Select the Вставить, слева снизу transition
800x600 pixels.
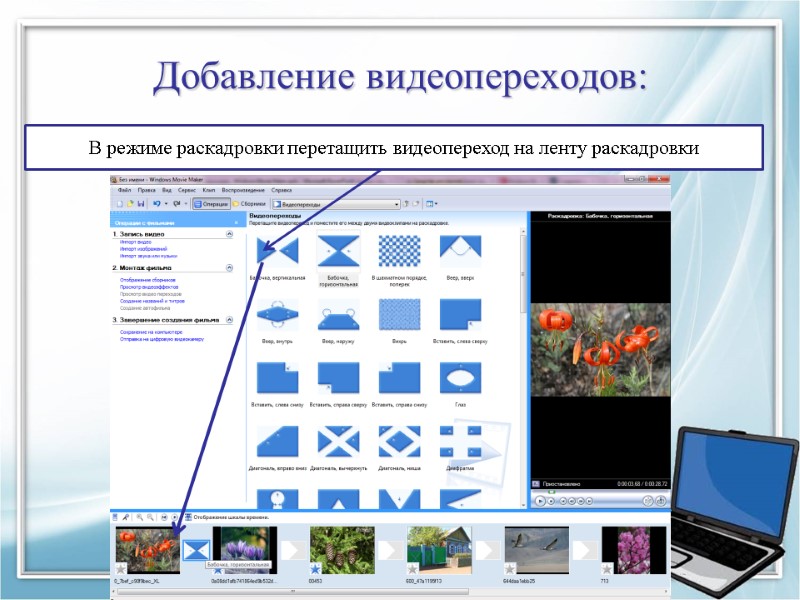click(277, 378)
